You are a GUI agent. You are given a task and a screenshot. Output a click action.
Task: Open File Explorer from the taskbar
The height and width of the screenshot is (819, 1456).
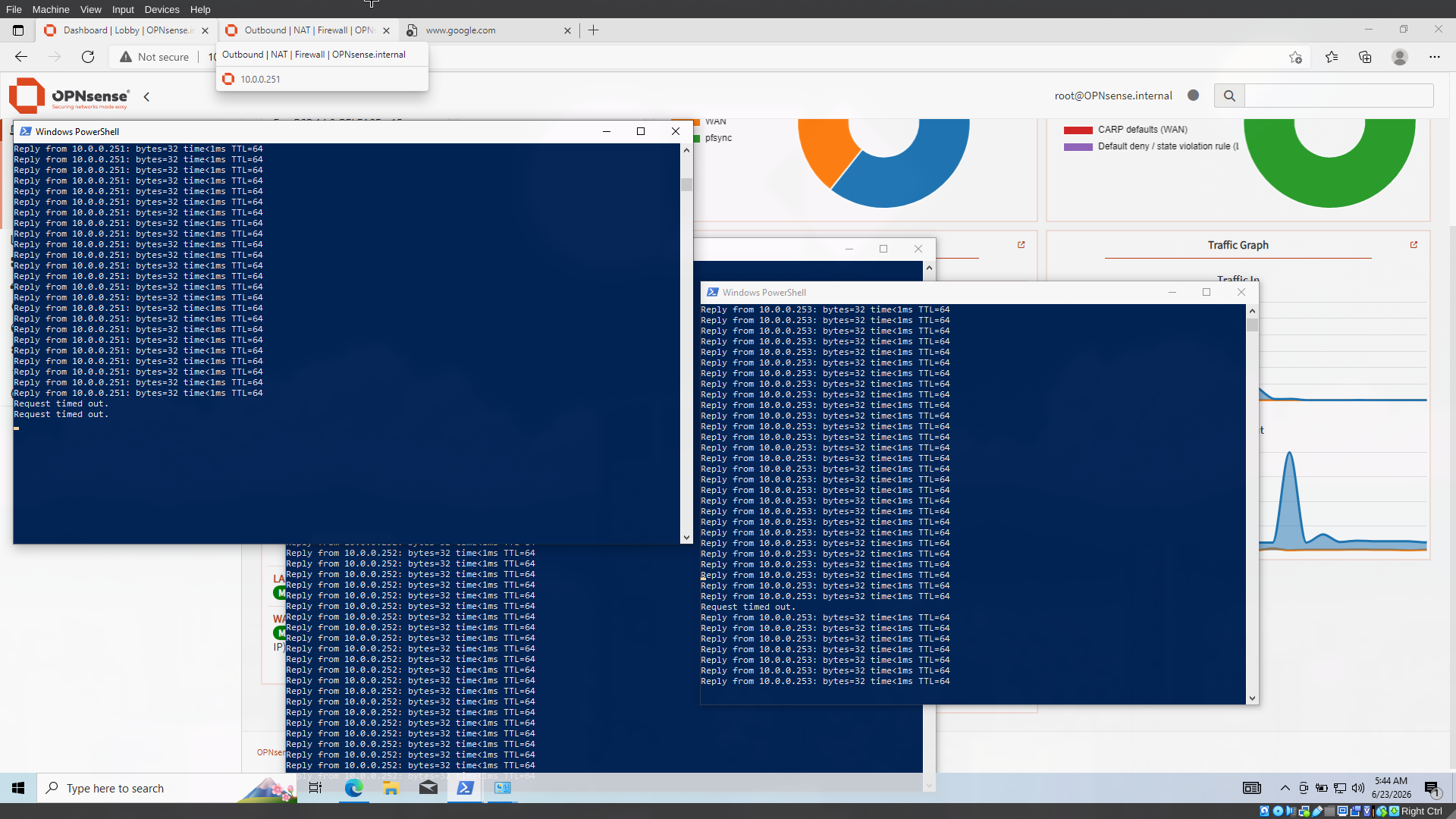[391, 789]
